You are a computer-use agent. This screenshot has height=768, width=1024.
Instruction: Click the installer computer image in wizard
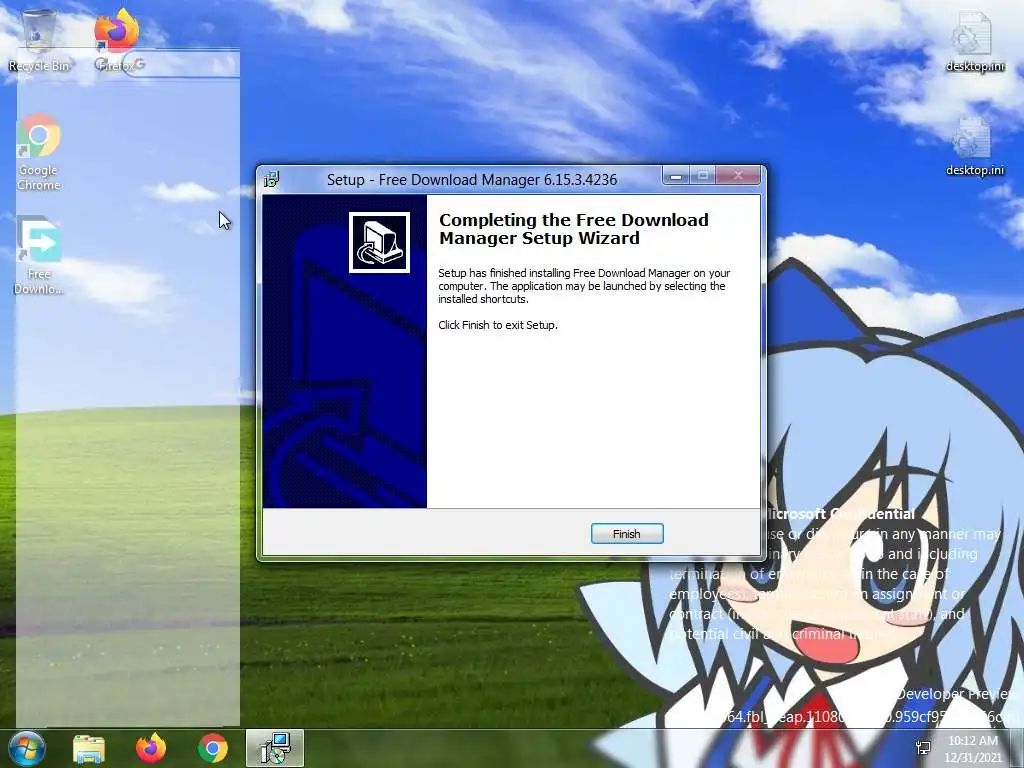pyautogui.click(x=379, y=242)
